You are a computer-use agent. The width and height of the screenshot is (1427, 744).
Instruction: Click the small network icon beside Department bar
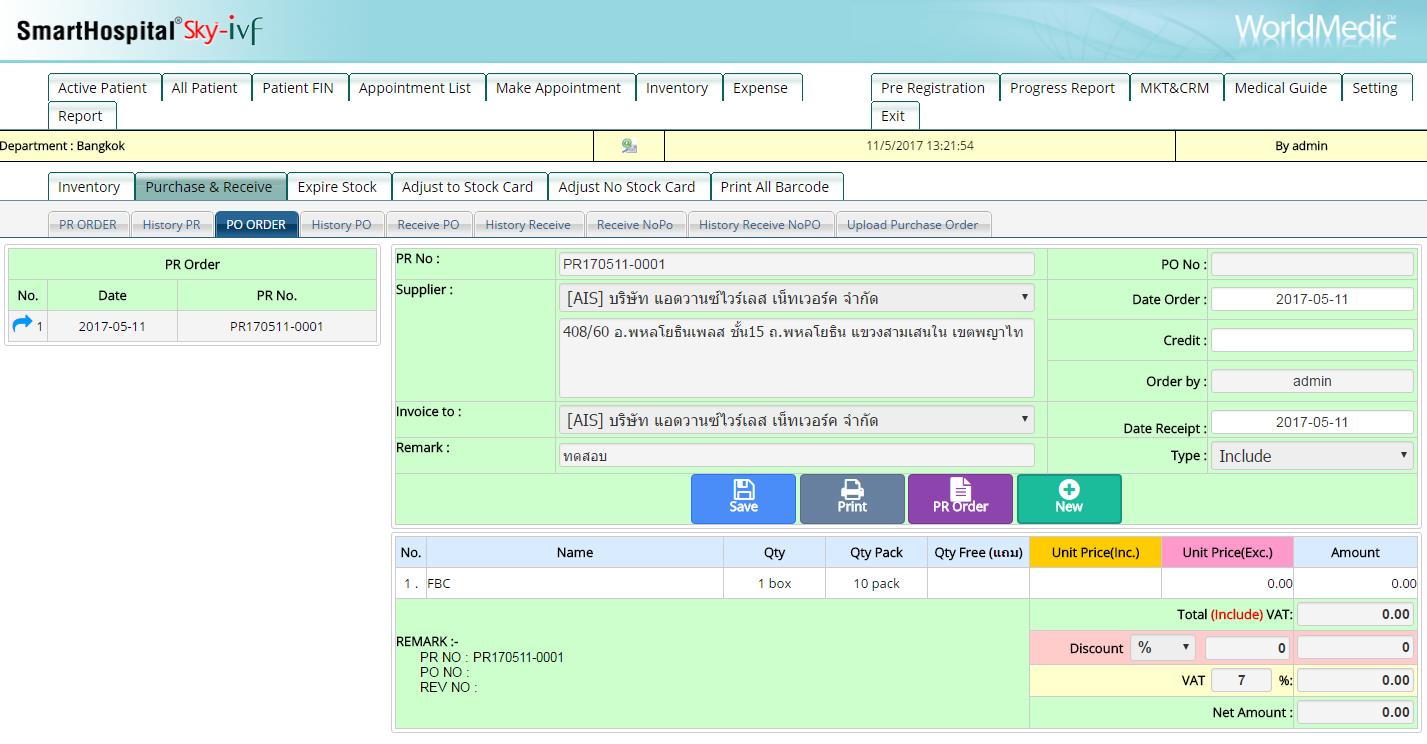tap(629, 146)
